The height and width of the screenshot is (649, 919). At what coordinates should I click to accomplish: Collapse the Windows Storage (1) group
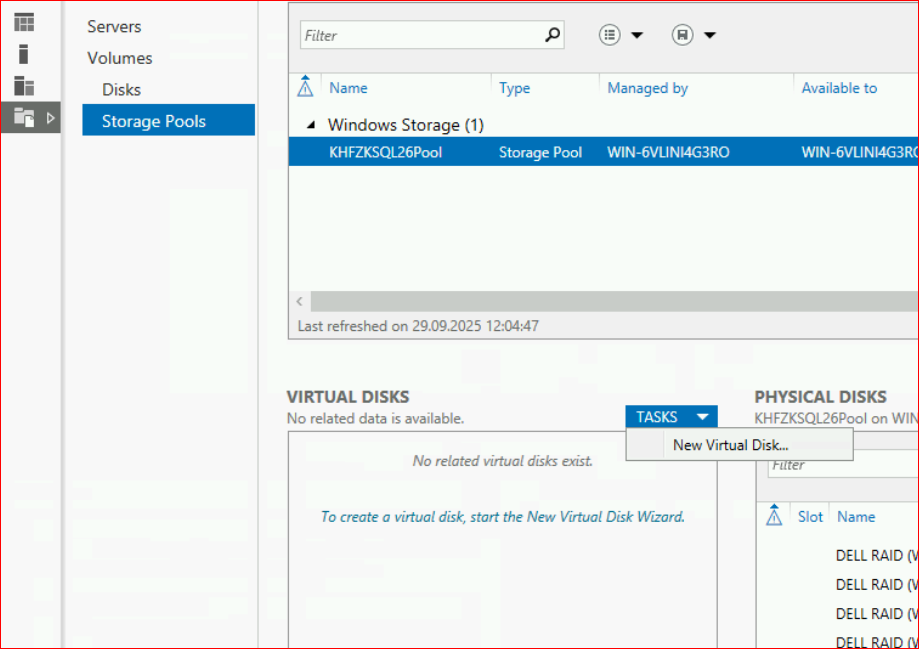tap(310, 126)
